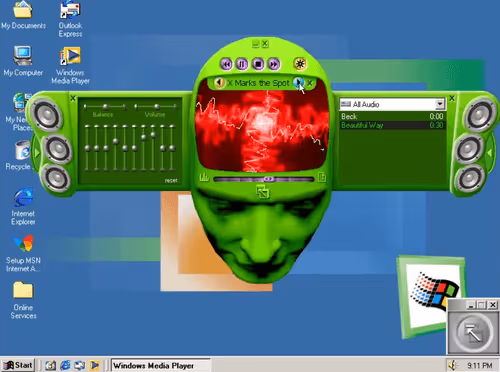Click the system tray volume speaker icon
500x372 pixels.
pyautogui.click(x=453, y=365)
